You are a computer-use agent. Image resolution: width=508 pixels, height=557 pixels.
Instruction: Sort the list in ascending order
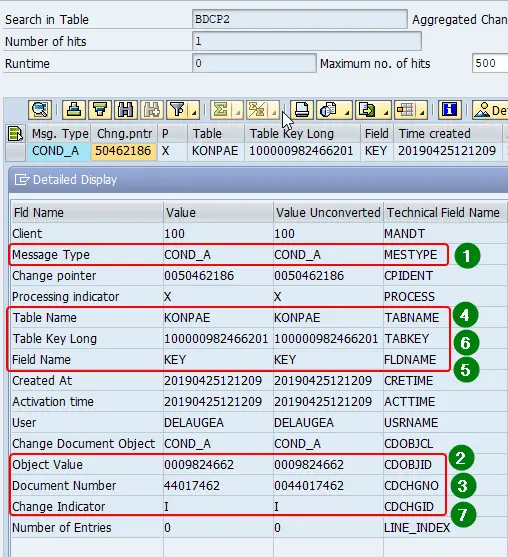74,110
